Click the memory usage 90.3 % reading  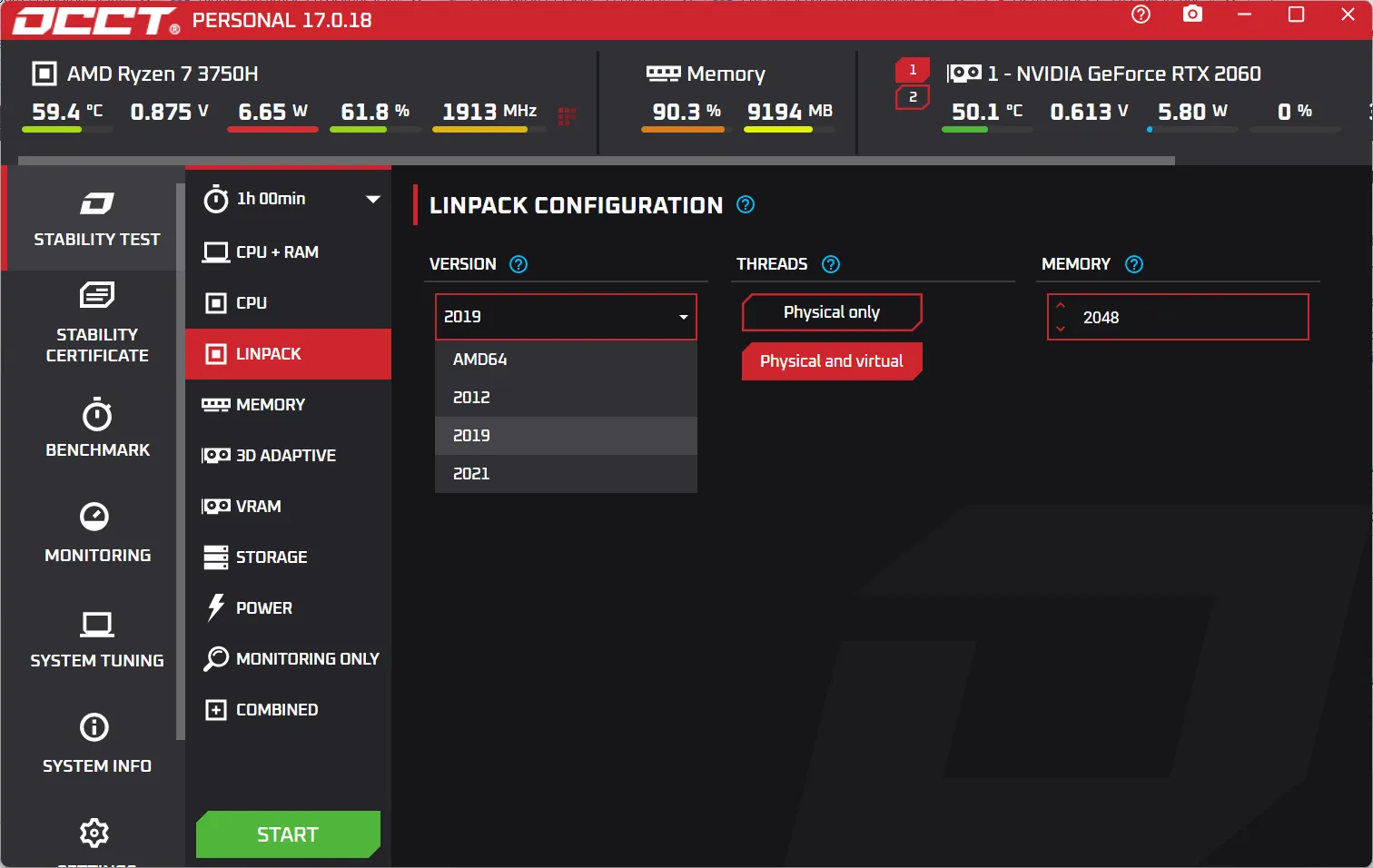click(x=686, y=112)
